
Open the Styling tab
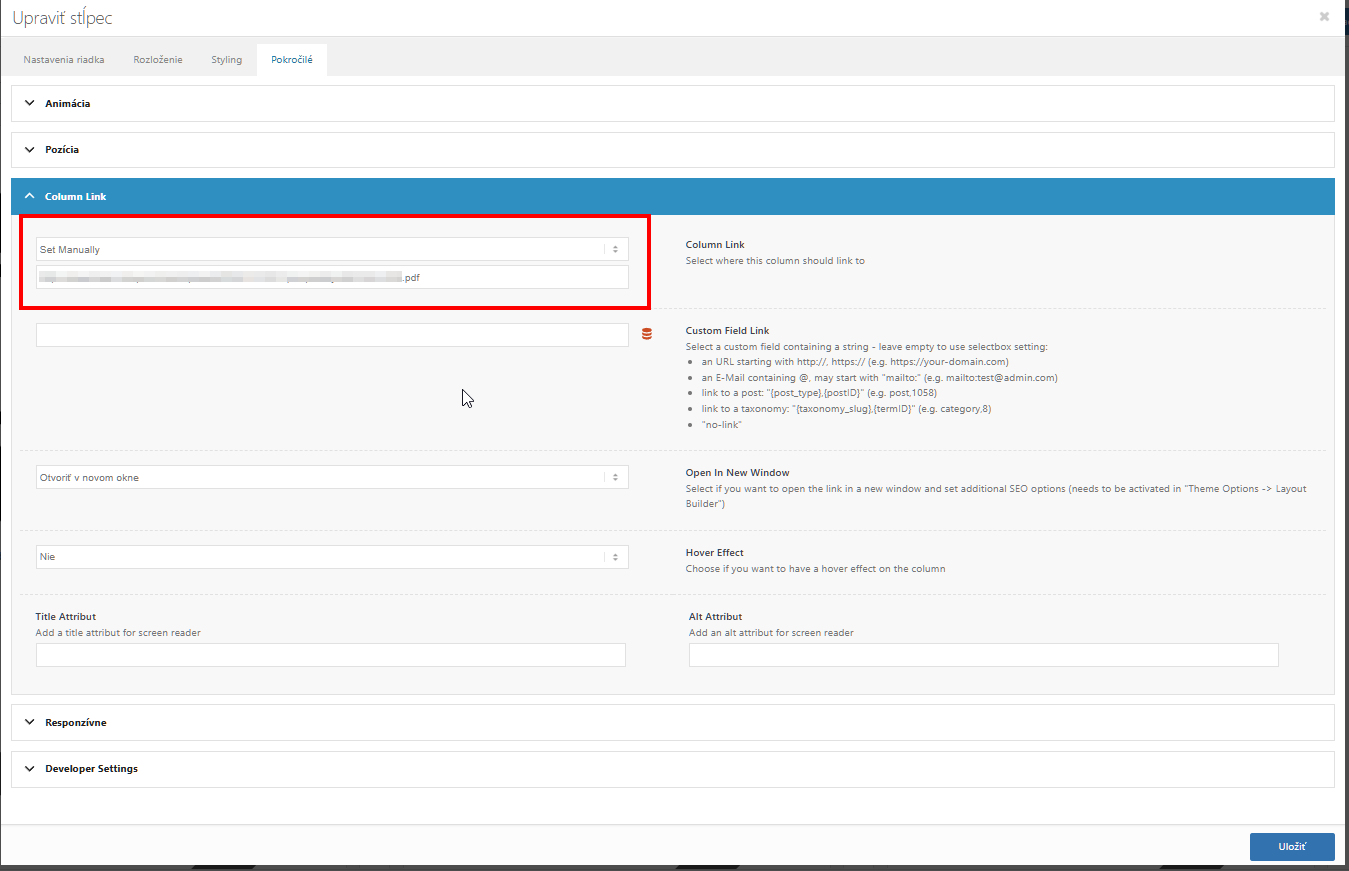click(227, 60)
